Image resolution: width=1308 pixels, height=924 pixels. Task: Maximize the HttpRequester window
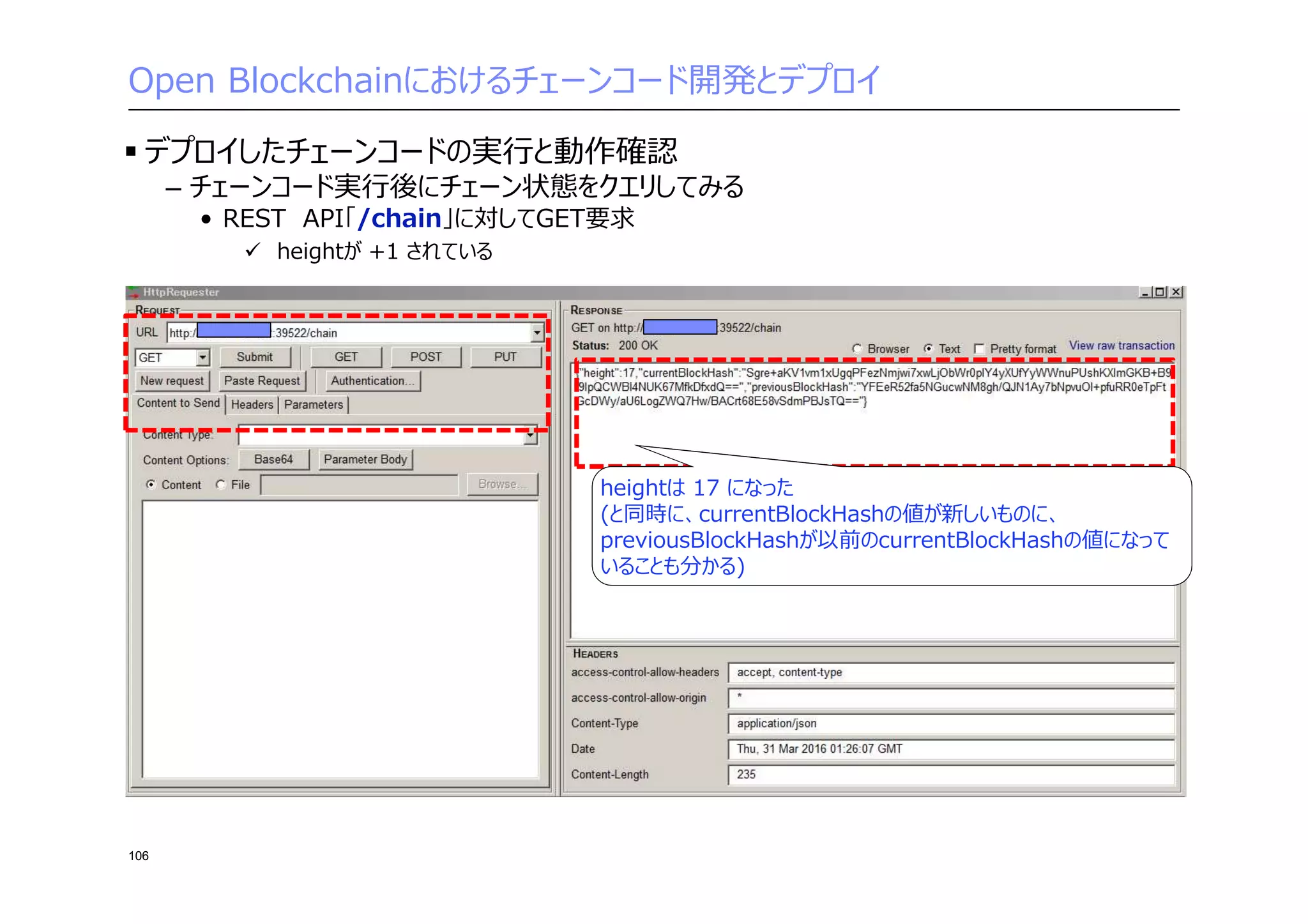1160,292
